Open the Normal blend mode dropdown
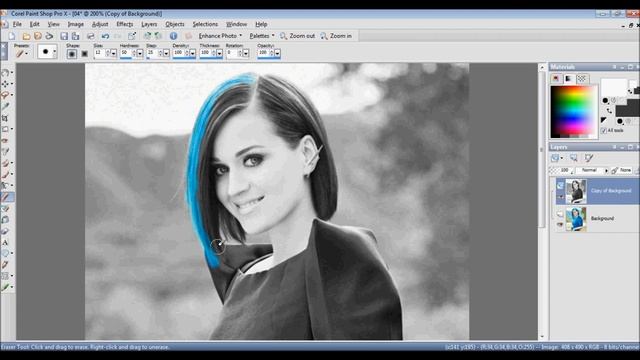Image resolution: width=640 pixels, height=360 pixels. click(x=593, y=170)
